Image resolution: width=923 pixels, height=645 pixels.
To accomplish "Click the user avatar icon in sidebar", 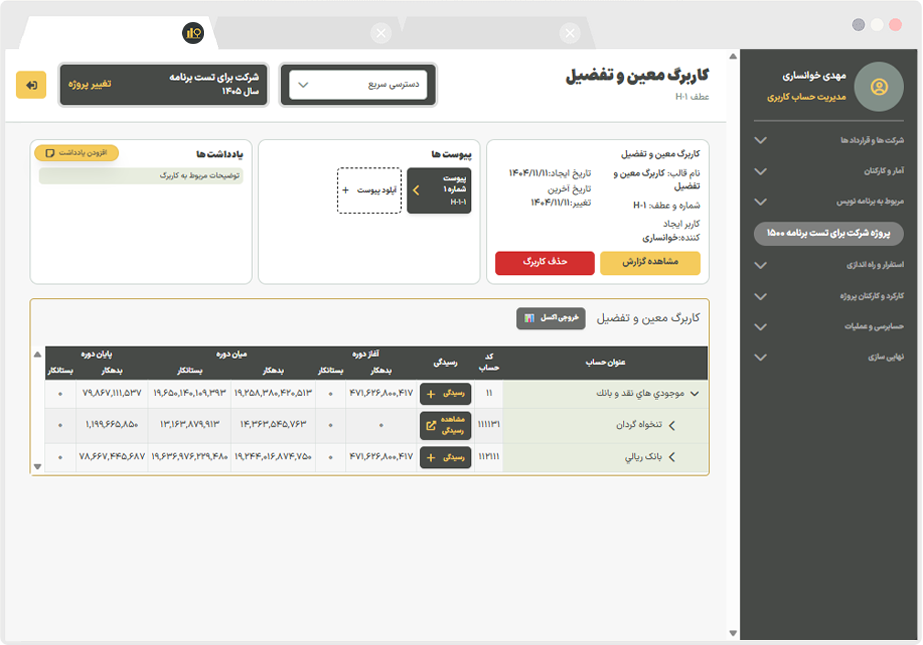I will click(879, 87).
